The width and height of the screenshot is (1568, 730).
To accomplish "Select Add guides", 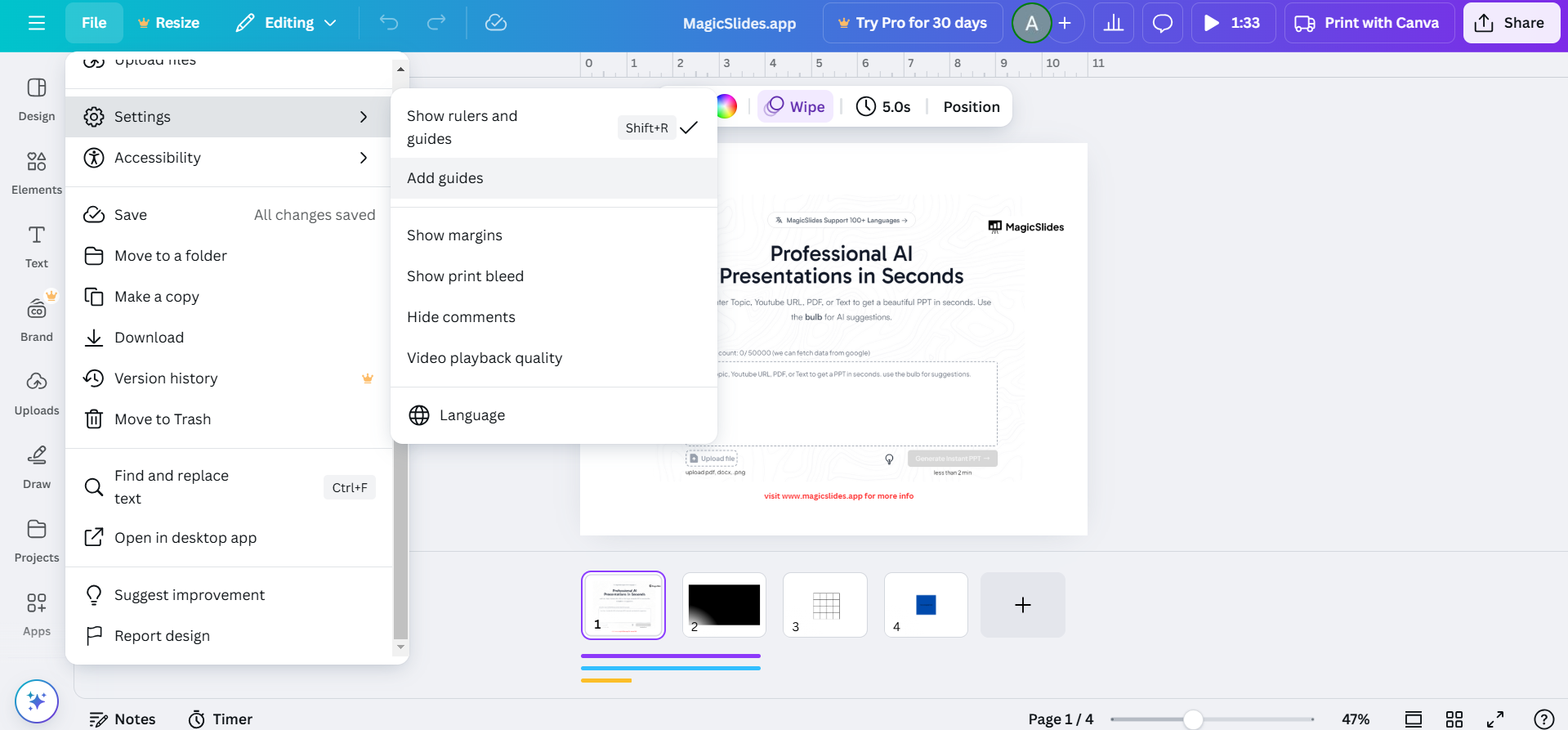I will tap(554, 178).
